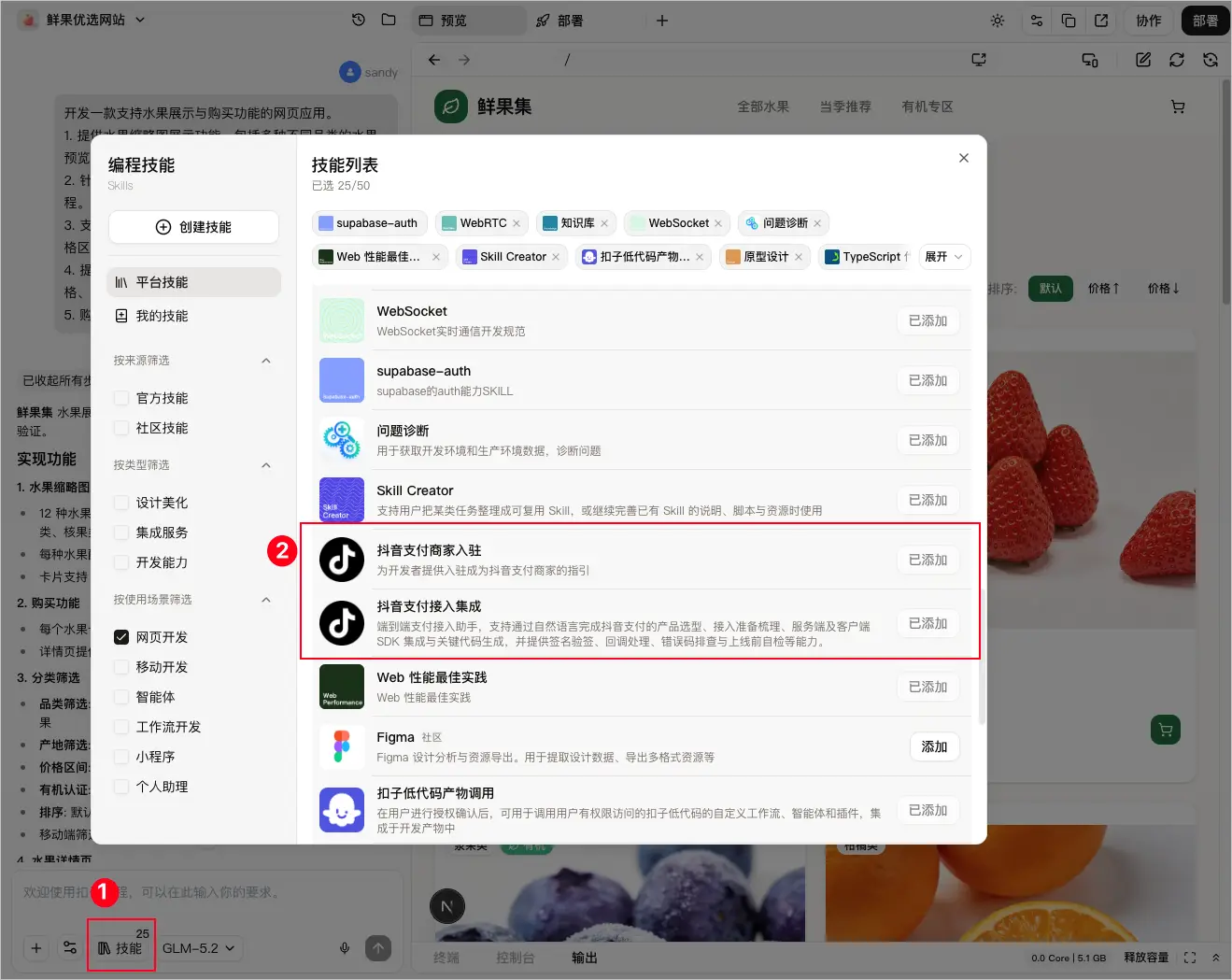Click the plus attachment icon in chat input
Screen dimensions: 1232x980
[36, 948]
